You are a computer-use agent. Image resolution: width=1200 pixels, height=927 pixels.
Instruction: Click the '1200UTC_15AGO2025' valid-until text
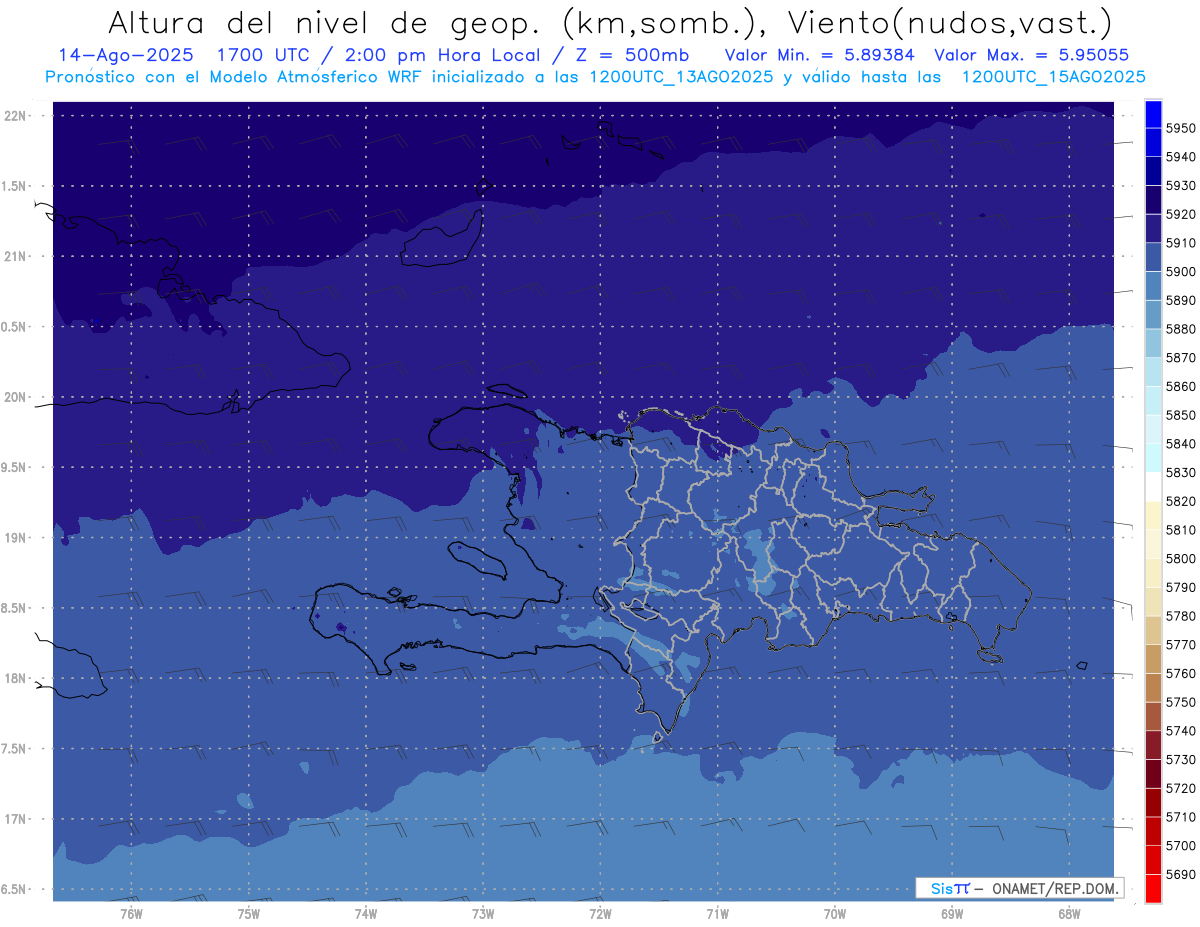tap(1053, 76)
